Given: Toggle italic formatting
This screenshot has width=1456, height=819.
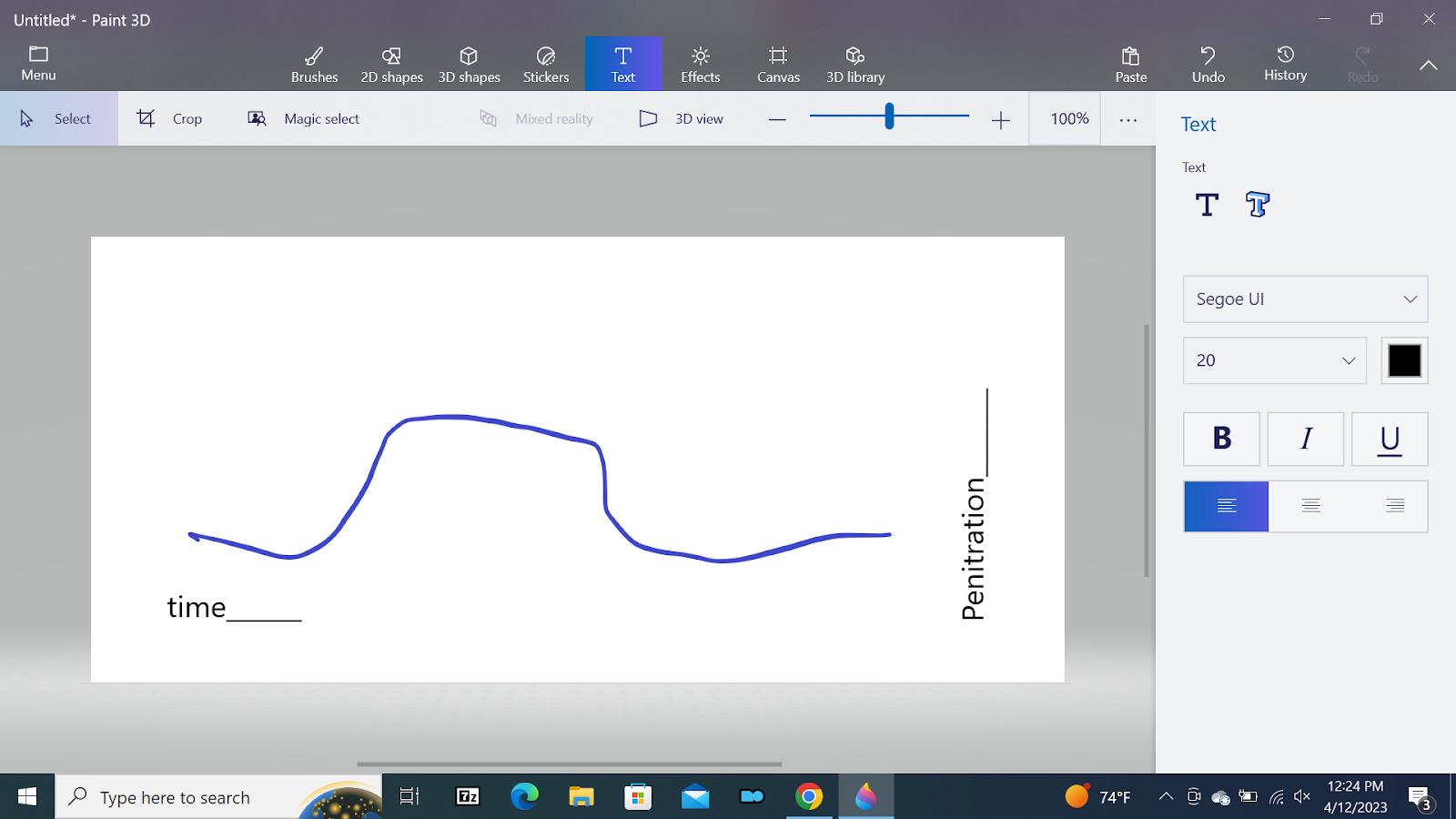Looking at the screenshot, I should coord(1305,439).
